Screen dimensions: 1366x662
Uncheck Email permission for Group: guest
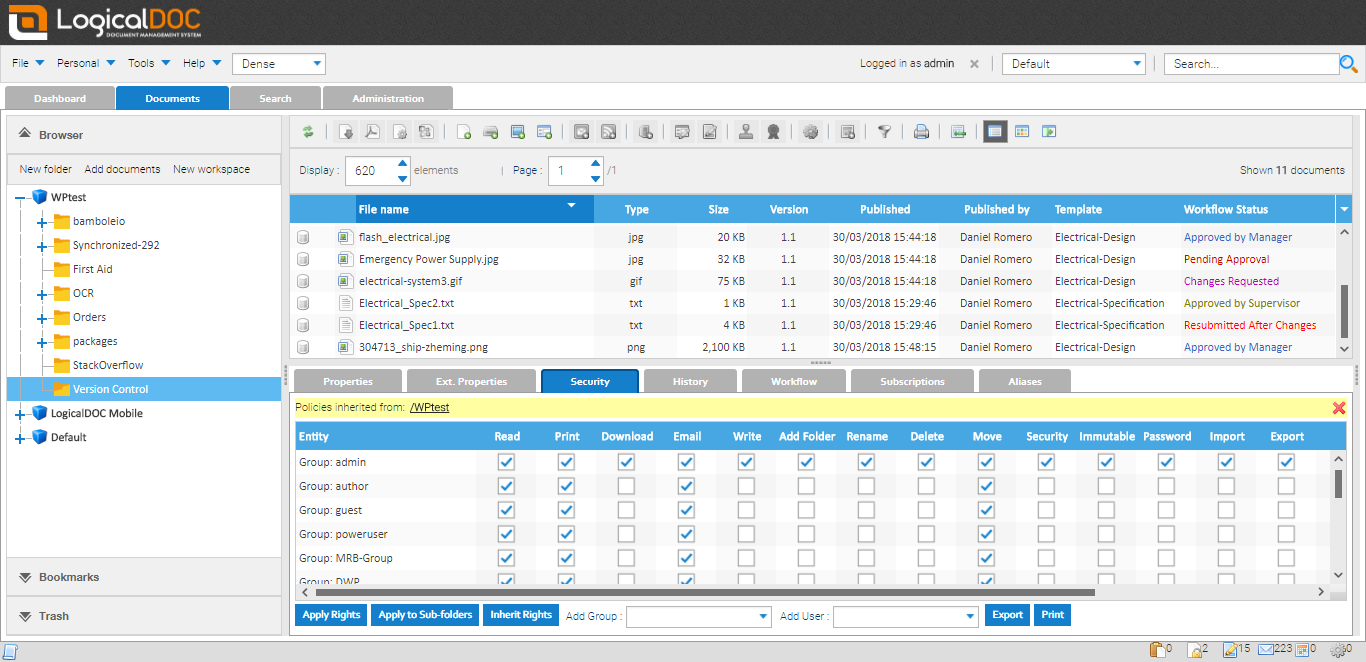pos(686,510)
